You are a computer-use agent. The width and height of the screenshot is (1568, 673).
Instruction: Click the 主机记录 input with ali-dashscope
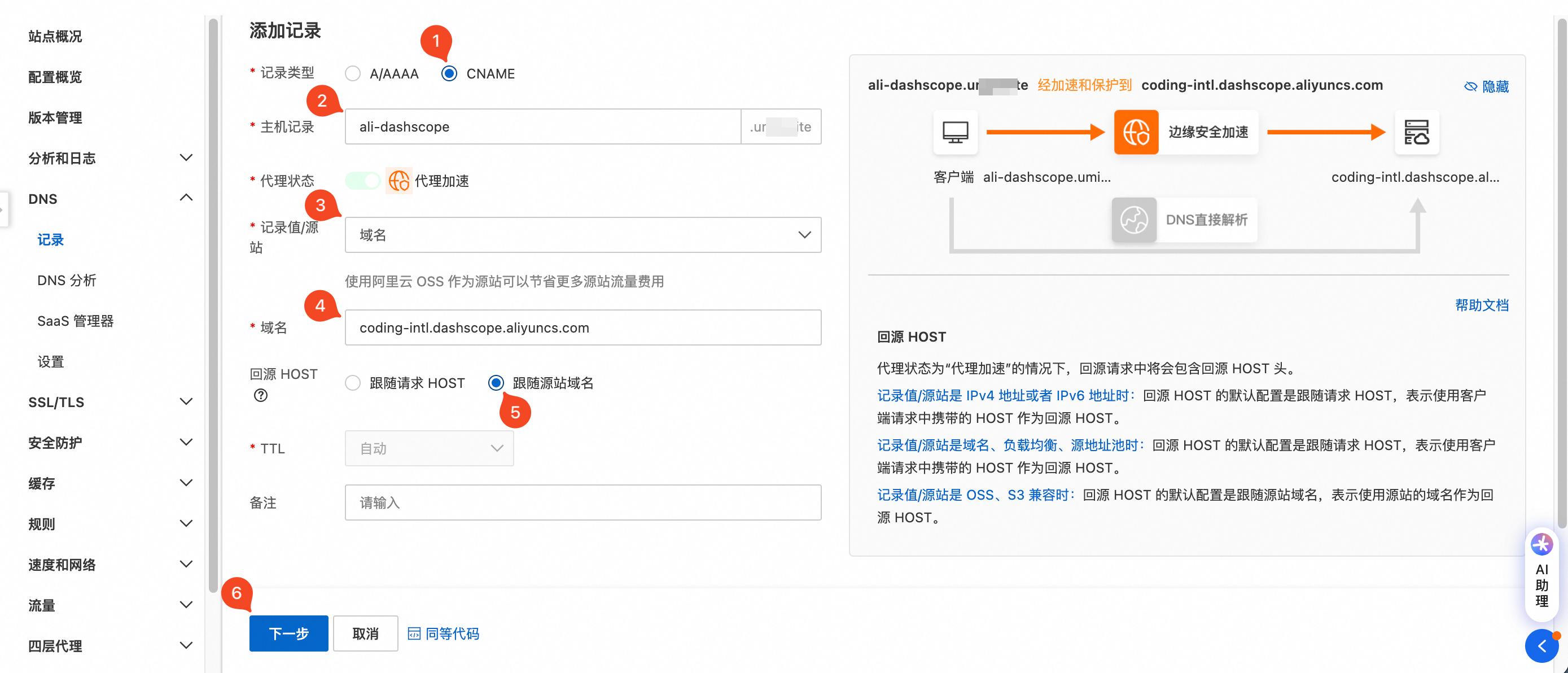tap(542, 126)
